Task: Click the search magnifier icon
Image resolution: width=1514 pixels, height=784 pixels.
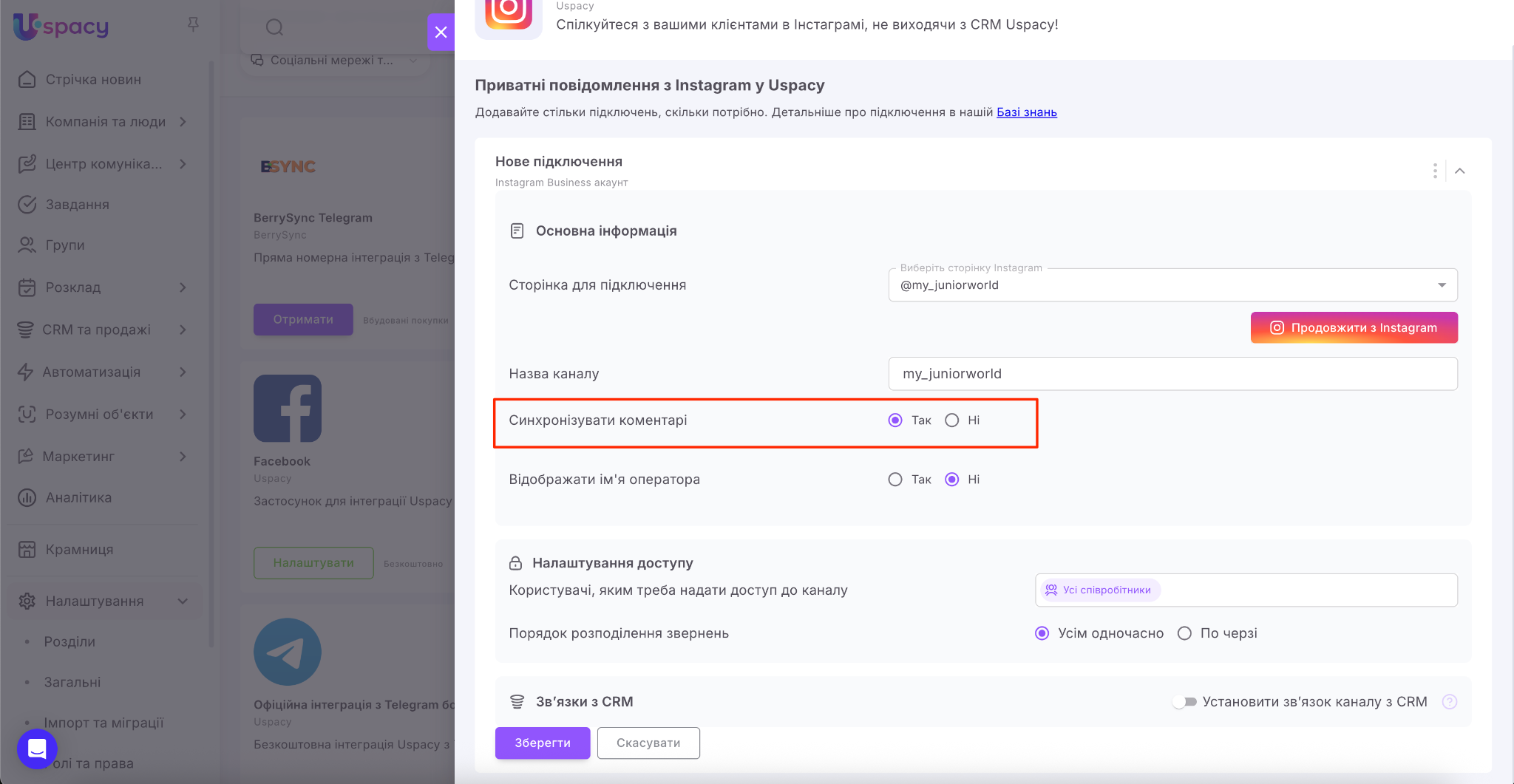Action: point(274,28)
